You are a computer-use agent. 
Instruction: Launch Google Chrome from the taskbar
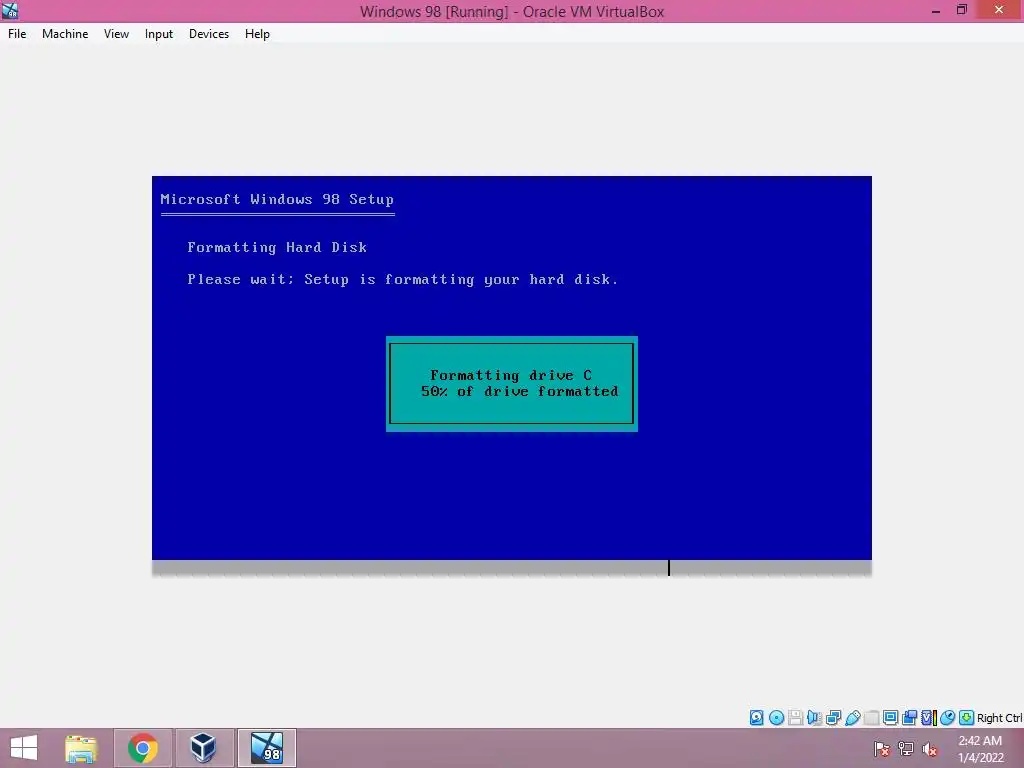[x=142, y=748]
